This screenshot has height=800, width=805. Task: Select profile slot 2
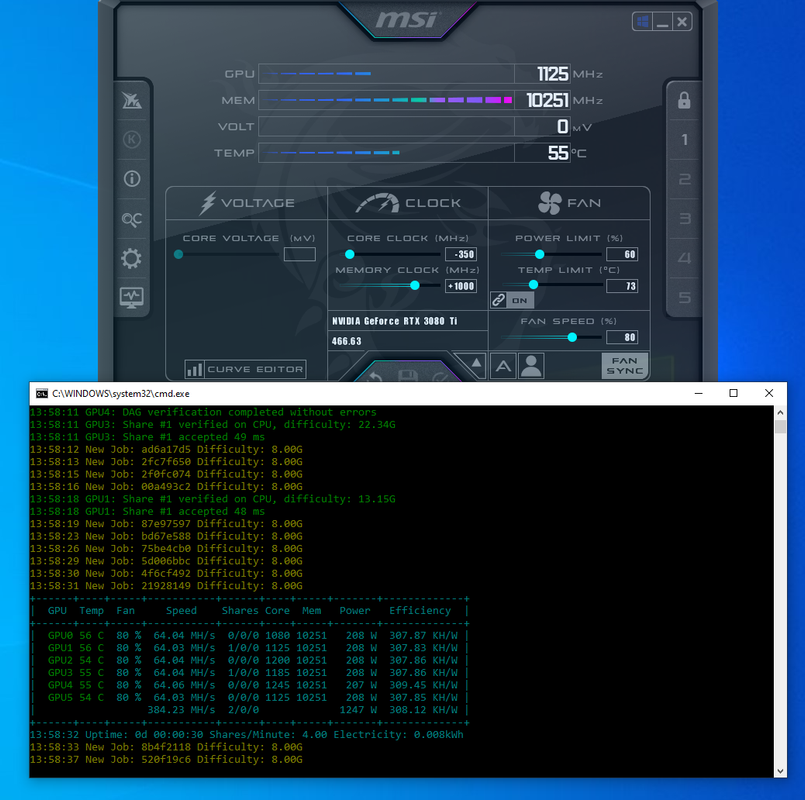pyautogui.click(x=684, y=179)
